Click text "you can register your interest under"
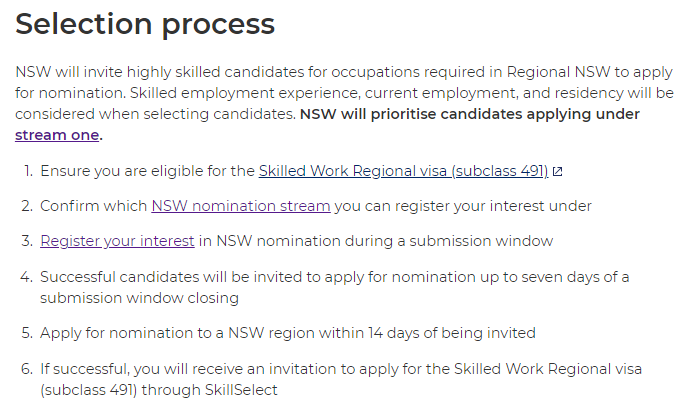The image size is (693, 416). click(463, 206)
